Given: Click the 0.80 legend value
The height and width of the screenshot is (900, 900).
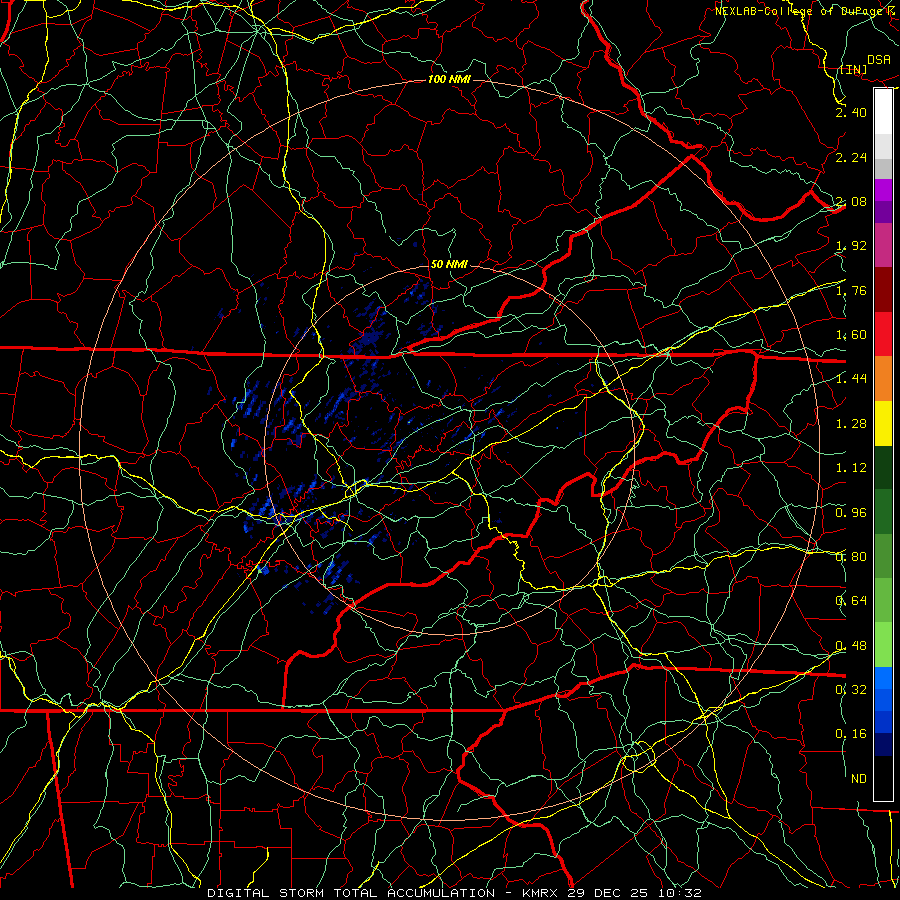Looking at the screenshot, I should [x=851, y=556].
